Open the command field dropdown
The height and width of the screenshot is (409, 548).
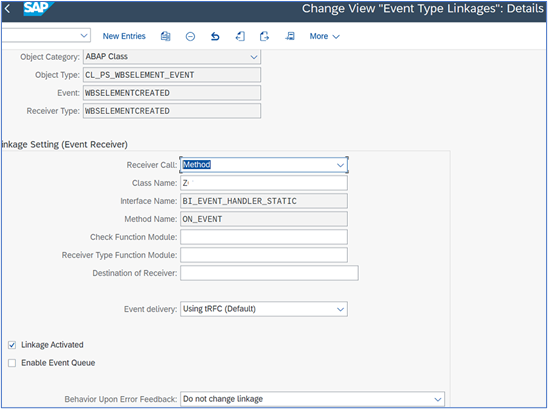[x=84, y=35]
